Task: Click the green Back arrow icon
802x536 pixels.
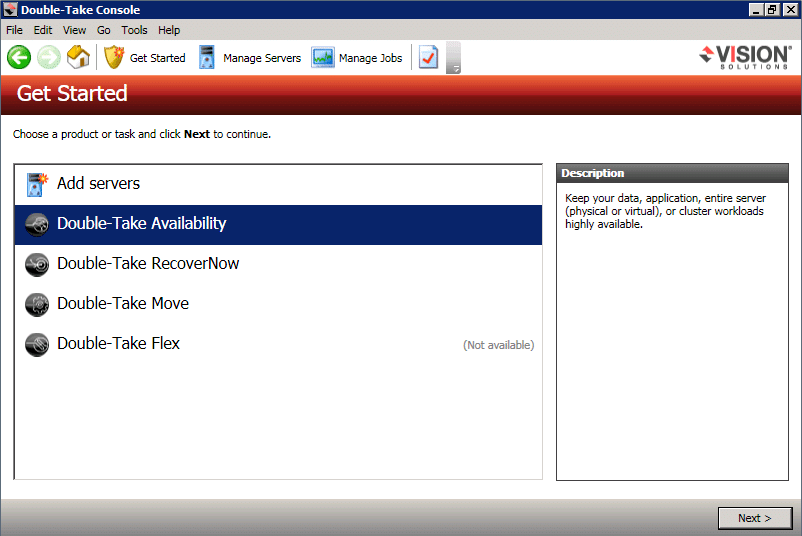Action: tap(18, 58)
